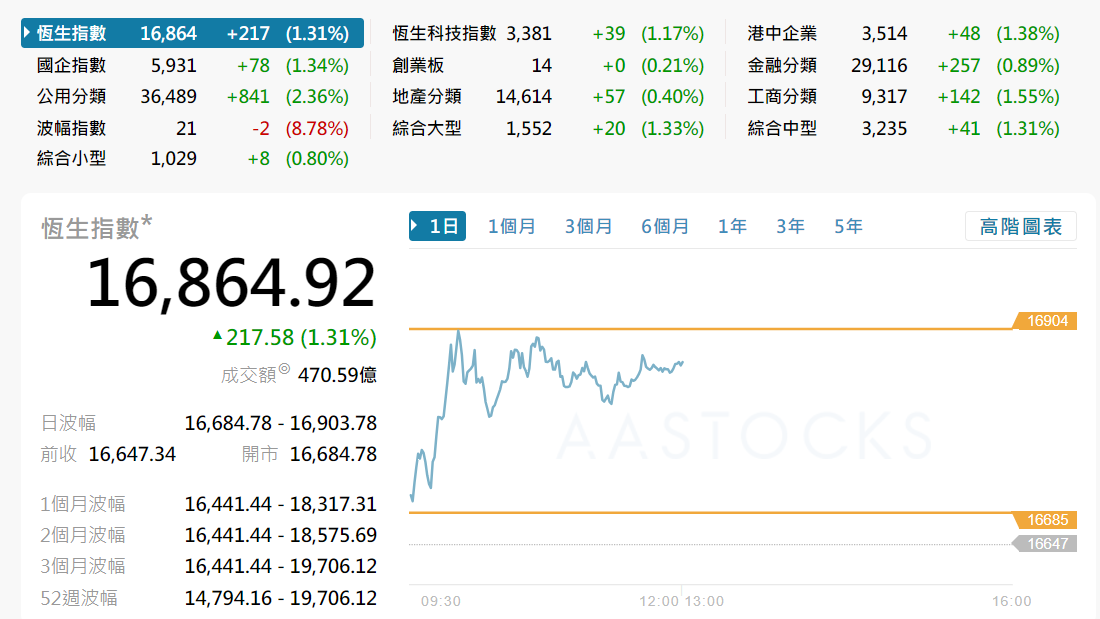This screenshot has height=619, width=1100.
Task: Select the 1年 chart tab
Action: [732, 227]
